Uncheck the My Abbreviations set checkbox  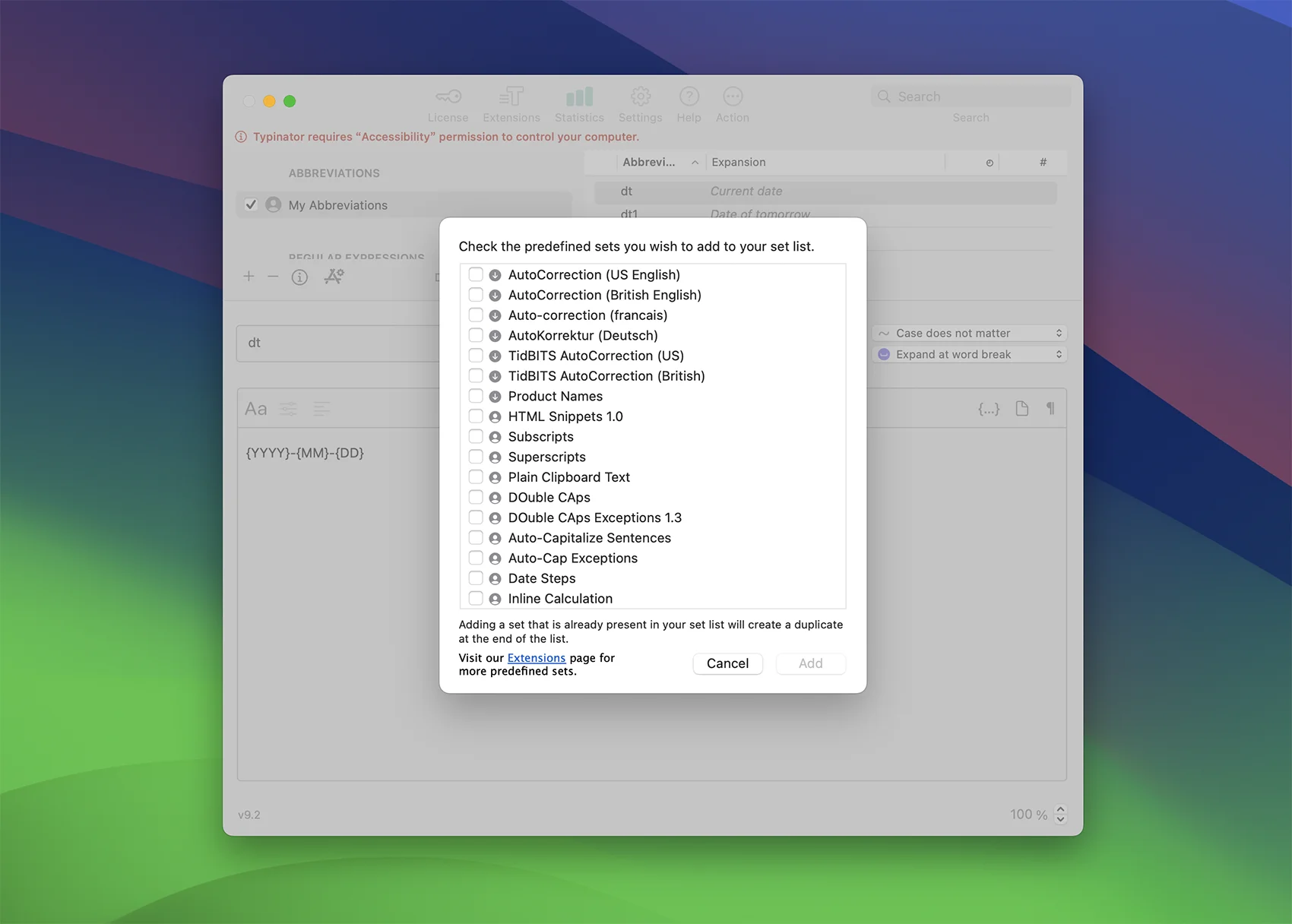(251, 205)
